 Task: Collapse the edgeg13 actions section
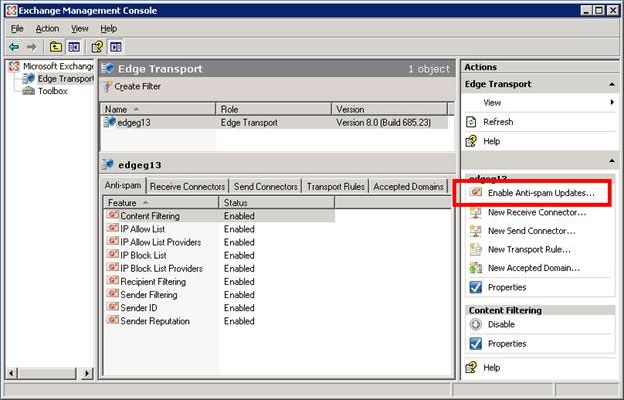tap(612, 161)
